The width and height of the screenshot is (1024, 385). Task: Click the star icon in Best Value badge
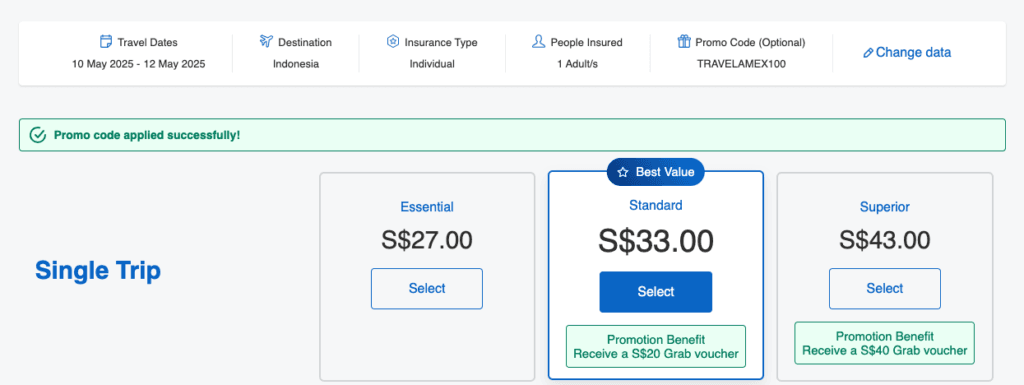pyautogui.click(x=623, y=172)
